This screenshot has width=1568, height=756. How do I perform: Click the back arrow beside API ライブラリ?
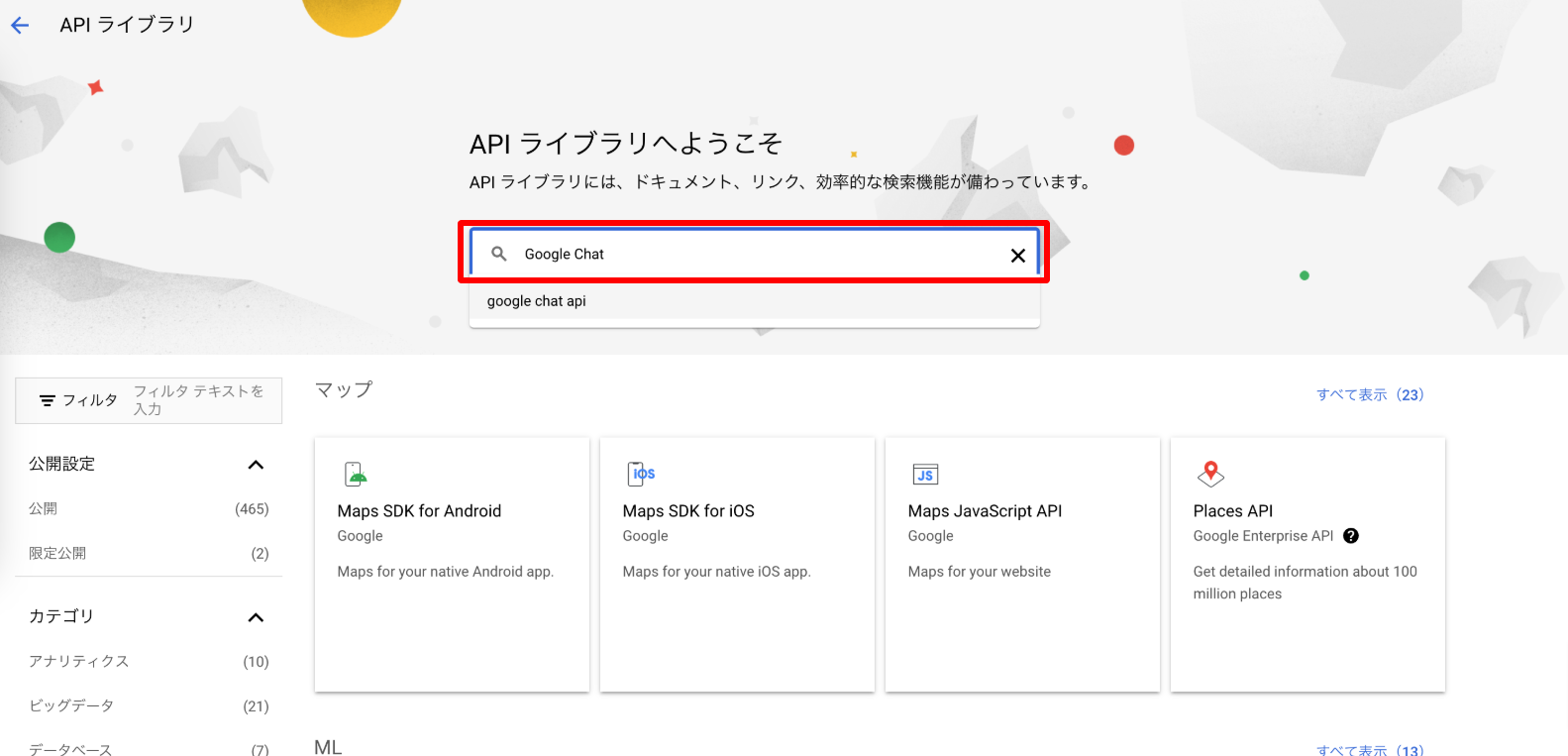pyautogui.click(x=20, y=26)
